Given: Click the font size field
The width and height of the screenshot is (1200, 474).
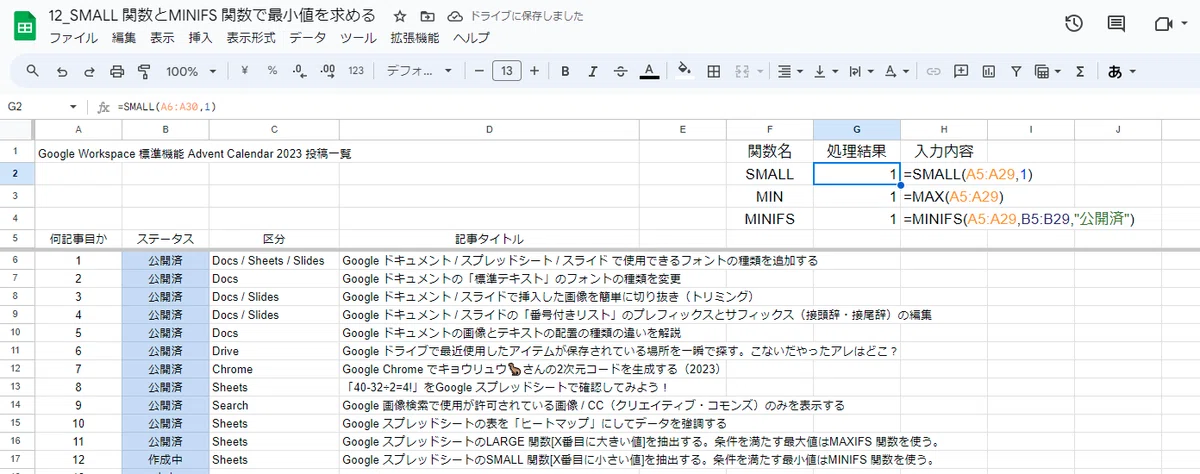Looking at the screenshot, I should 507,71.
